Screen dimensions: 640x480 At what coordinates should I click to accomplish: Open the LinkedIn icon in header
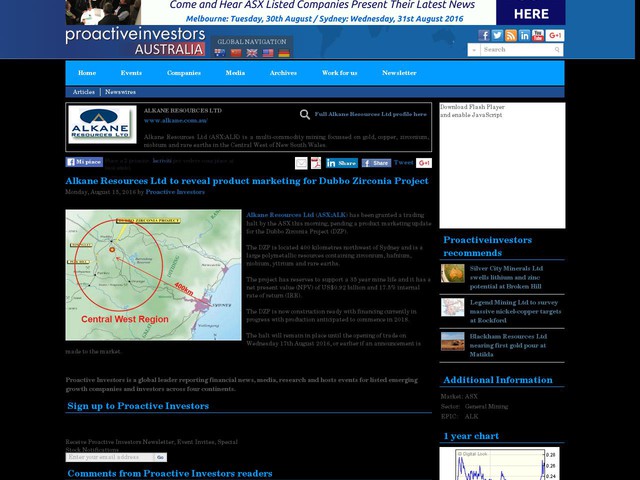coord(524,36)
